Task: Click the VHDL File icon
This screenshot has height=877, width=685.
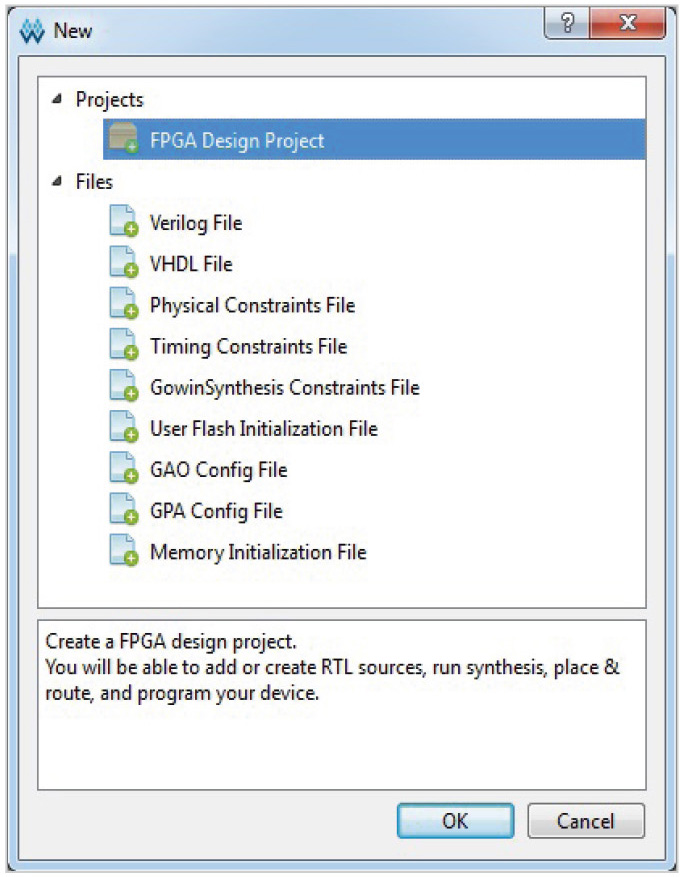Action: coord(122,264)
